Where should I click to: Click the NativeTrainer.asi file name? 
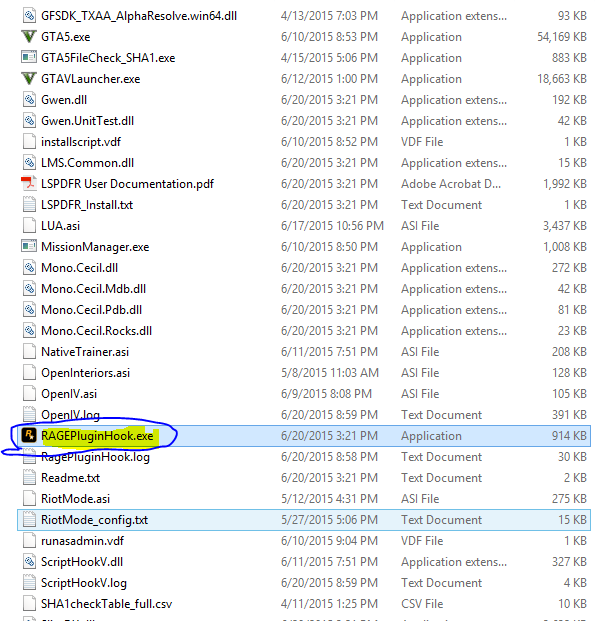coord(84,352)
